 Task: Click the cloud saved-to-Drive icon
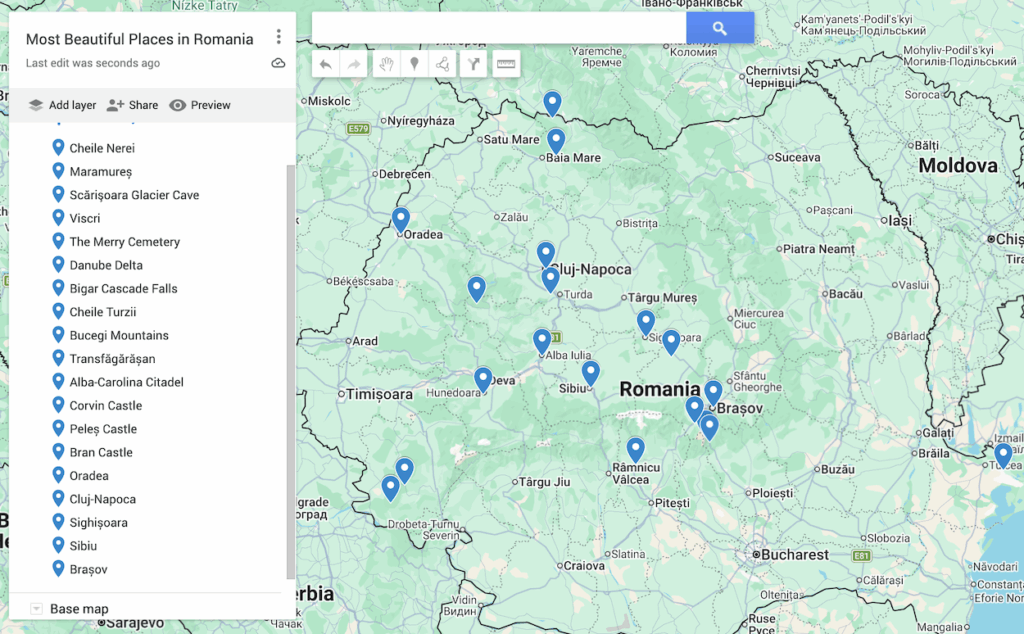(x=278, y=63)
